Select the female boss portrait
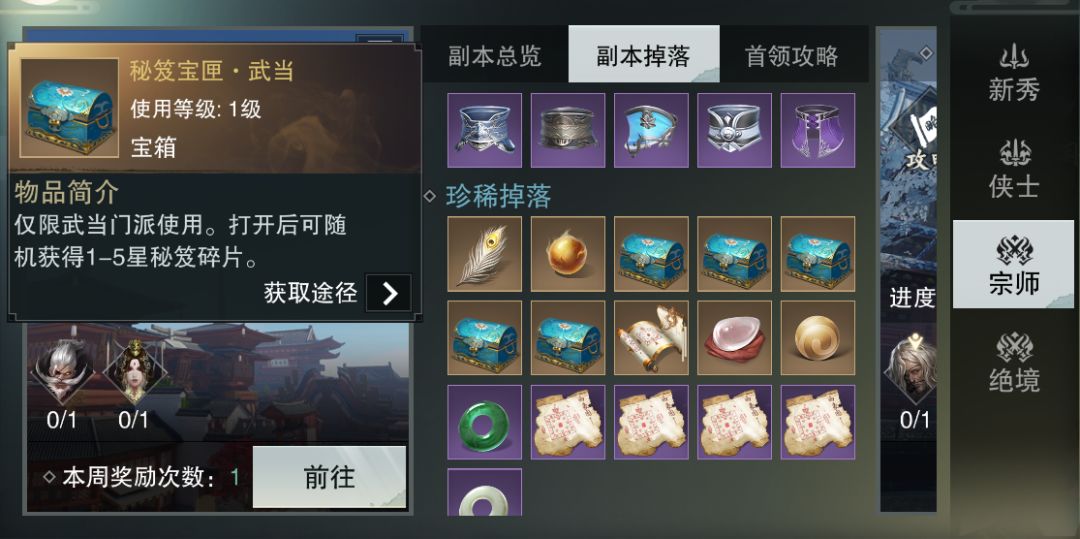 134,372
